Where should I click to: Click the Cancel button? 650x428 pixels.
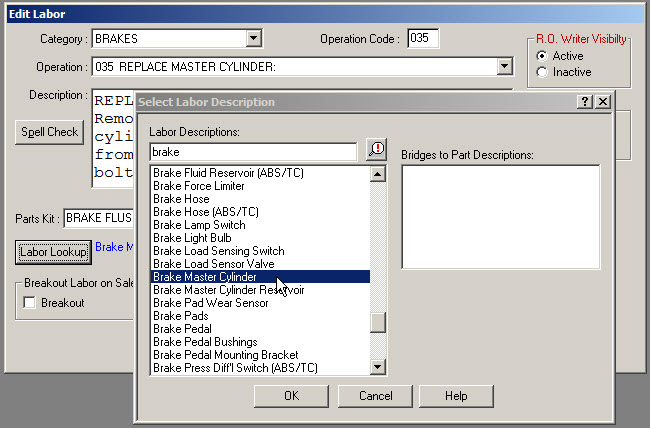pyautogui.click(x=377, y=396)
